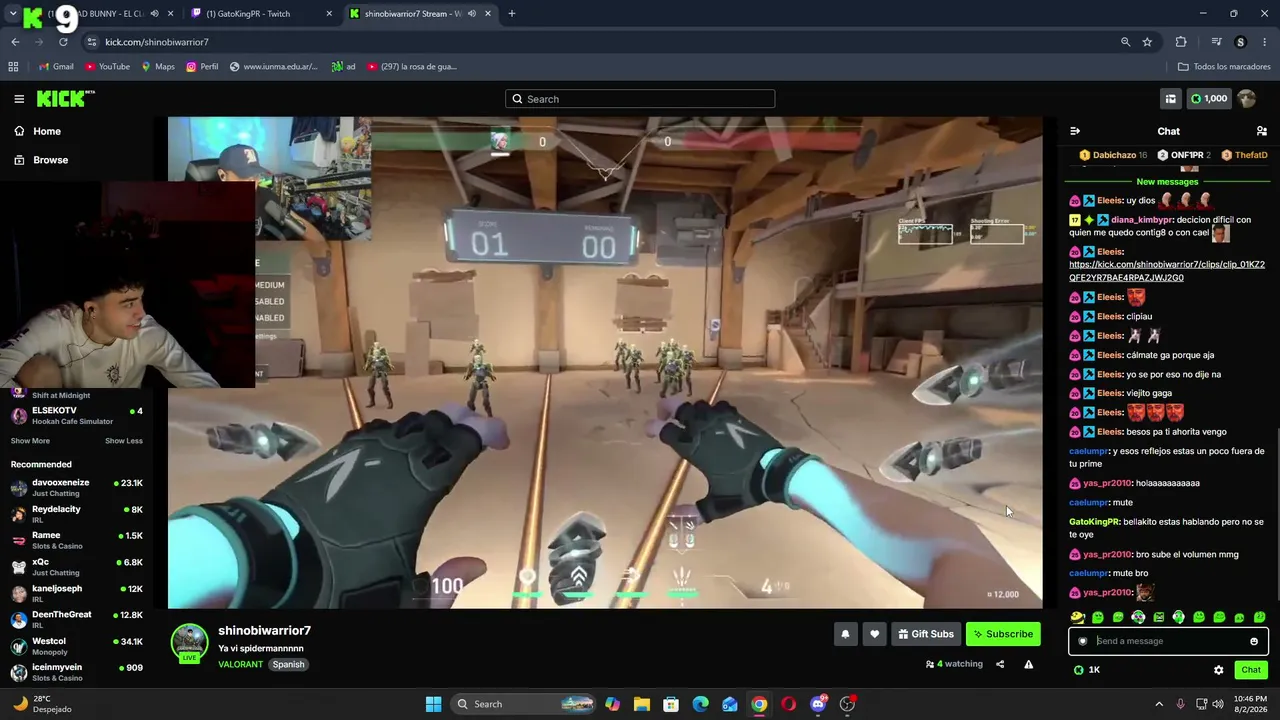Jump to New messages in chat
Image resolution: width=1280 pixels, height=720 pixels.
tap(1167, 182)
